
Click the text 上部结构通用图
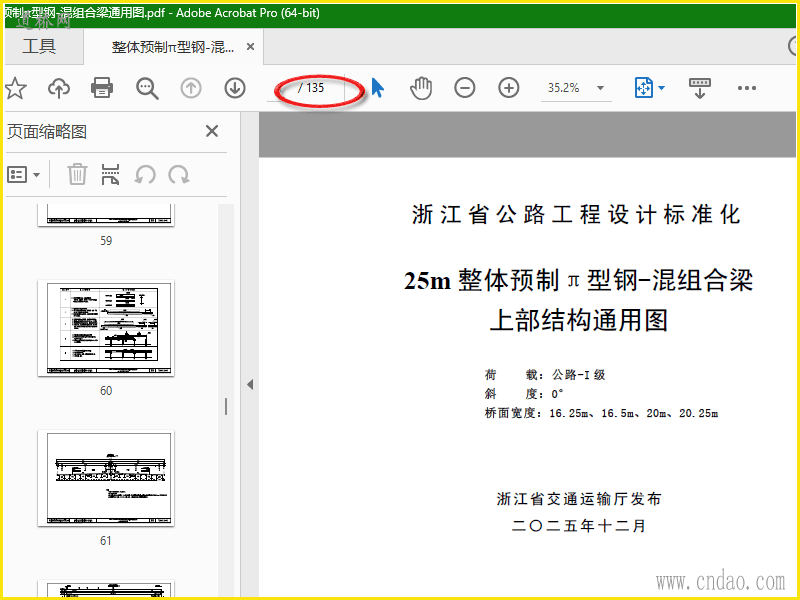(579, 320)
